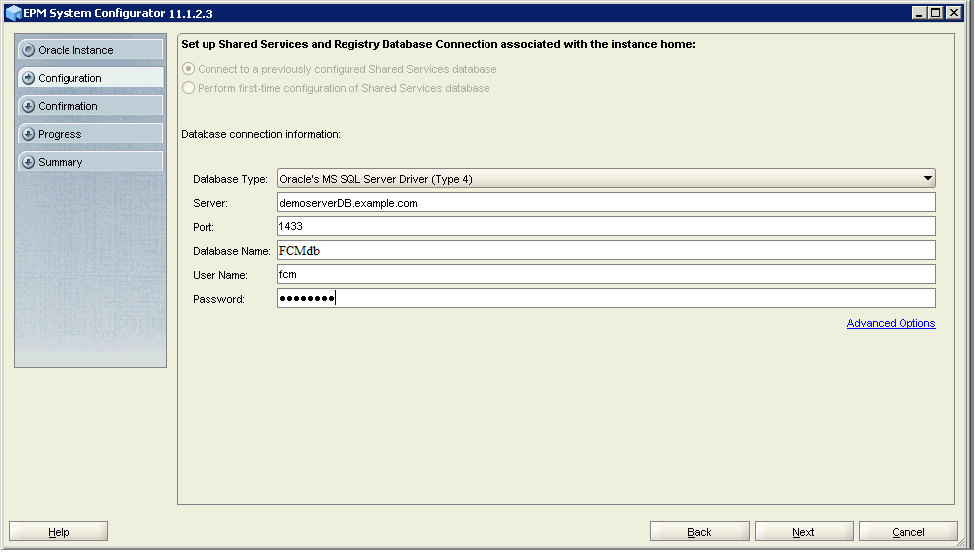This screenshot has height=552, width=975.
Task: Open Help for the configurator
Action: (58, 532)
